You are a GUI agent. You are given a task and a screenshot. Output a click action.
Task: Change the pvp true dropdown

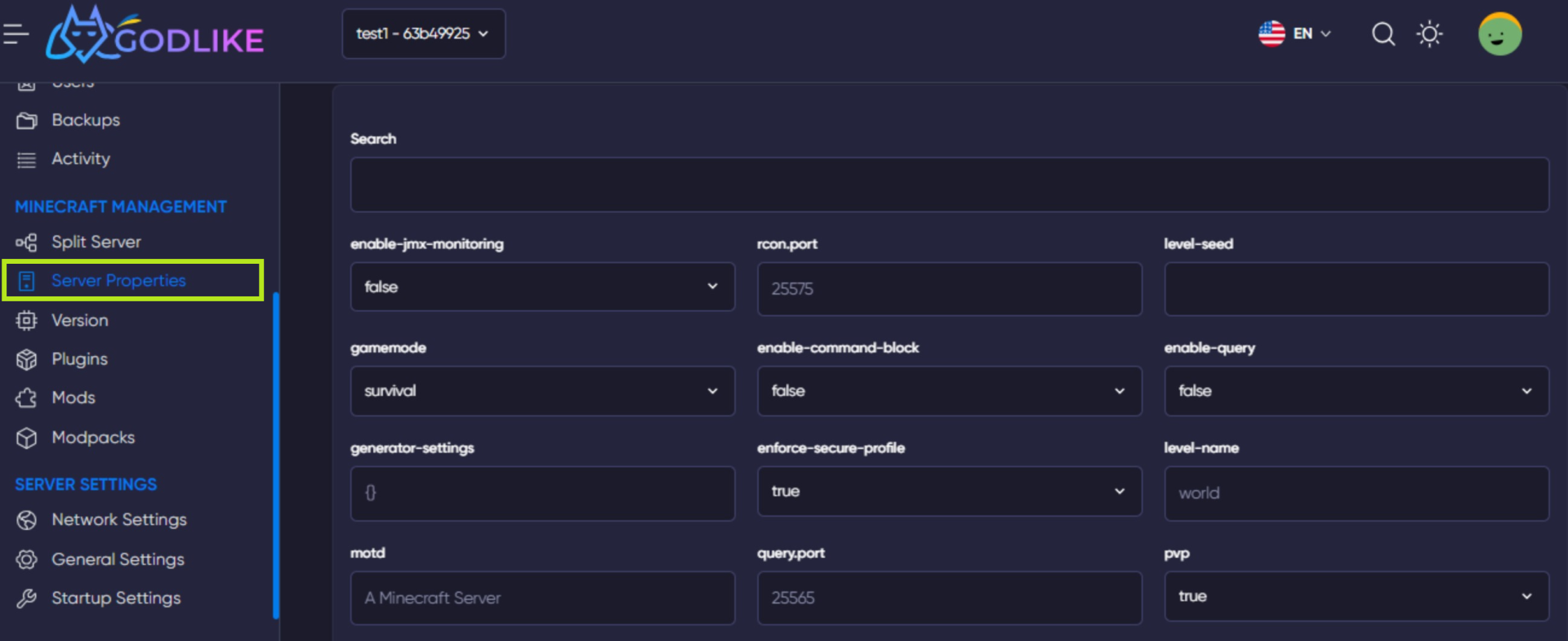tap(1356, 596)
